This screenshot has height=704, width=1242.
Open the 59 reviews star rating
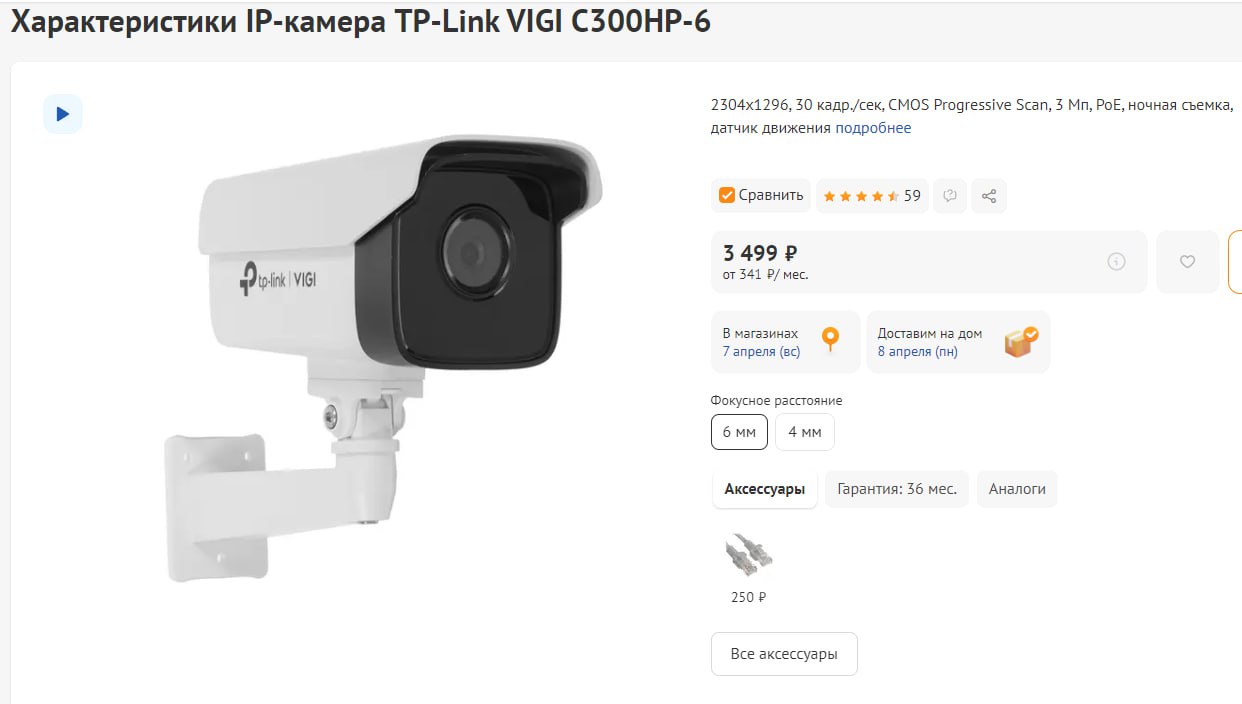pyautogui.click(x=871, y=196)
